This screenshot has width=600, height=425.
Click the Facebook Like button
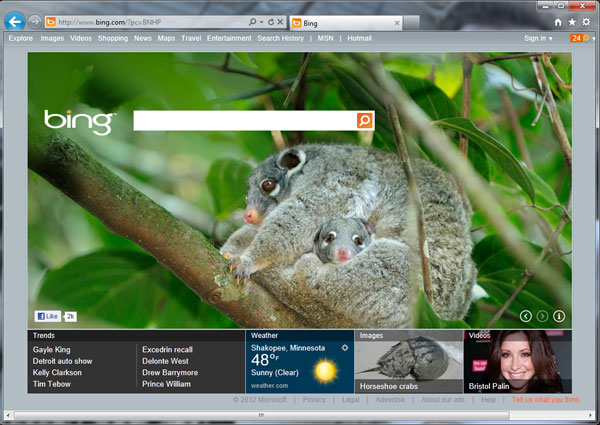[x=48, y=316]
